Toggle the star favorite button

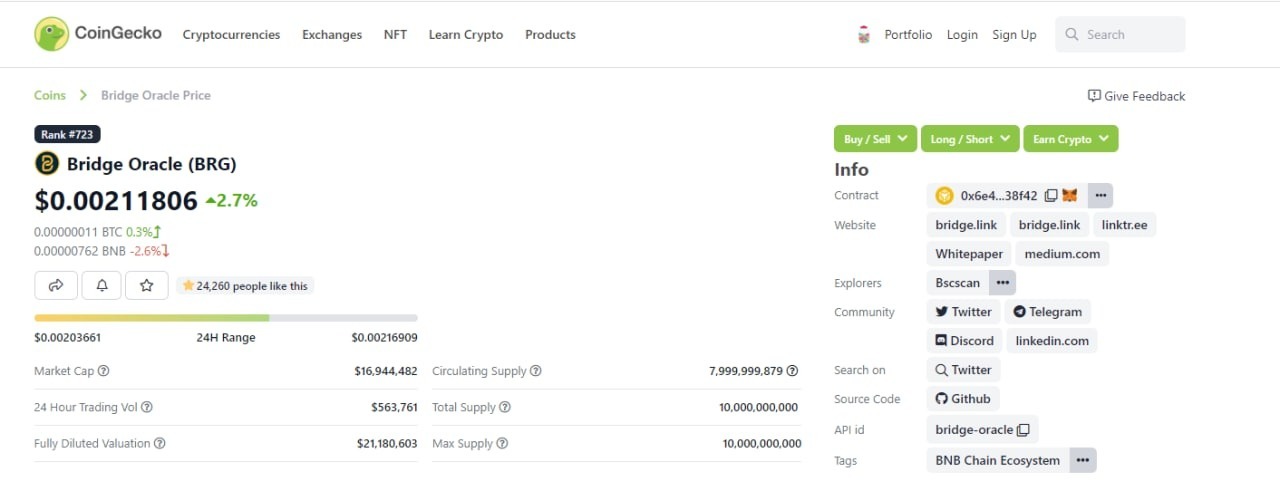(x=147, y=286)
